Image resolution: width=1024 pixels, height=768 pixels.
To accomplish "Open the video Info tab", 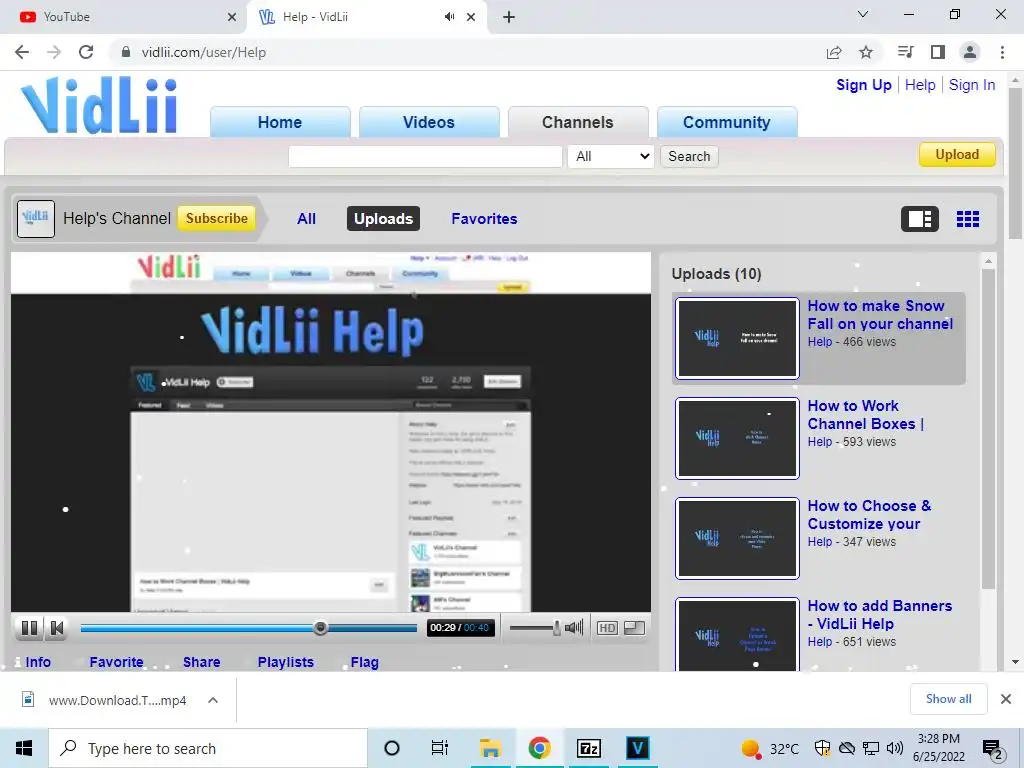I will (x=38, y=662).
